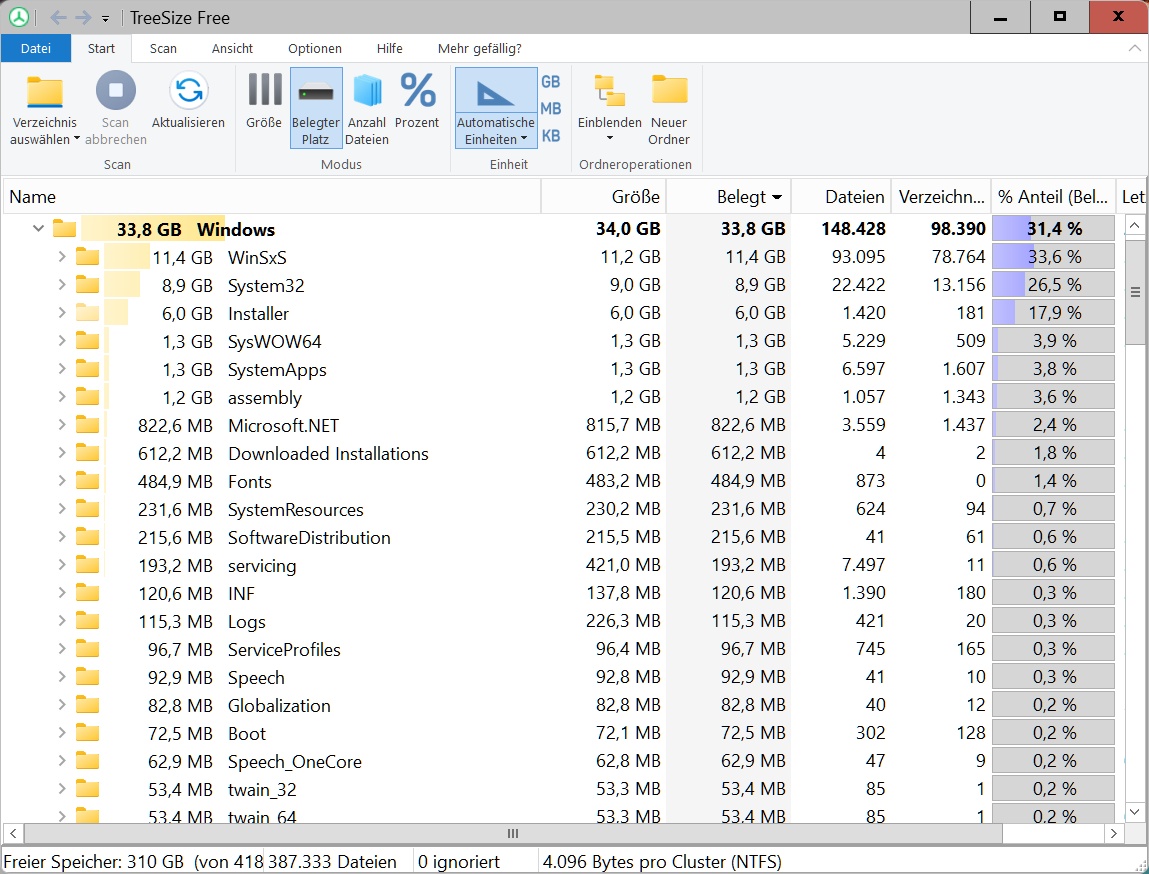Screen dimensions: 1149x874
Task: Select the Downloaded Installations row
Action: (561, 453)
